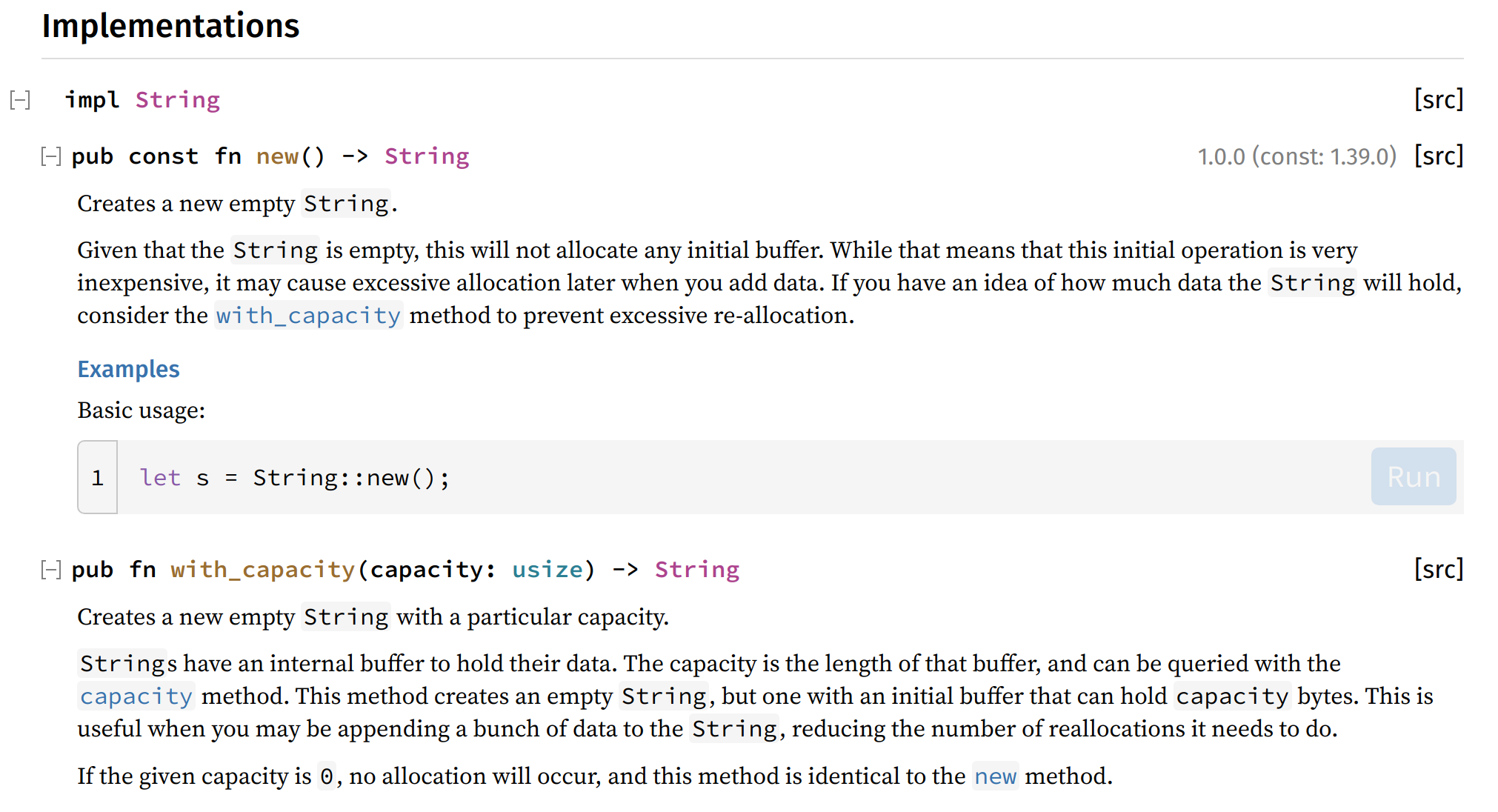Image resolution: width=1498 pixels, height=812 pixels.
Task: Collapse the new() function docs
Action: pyautogui.click(x=51, y=156)
